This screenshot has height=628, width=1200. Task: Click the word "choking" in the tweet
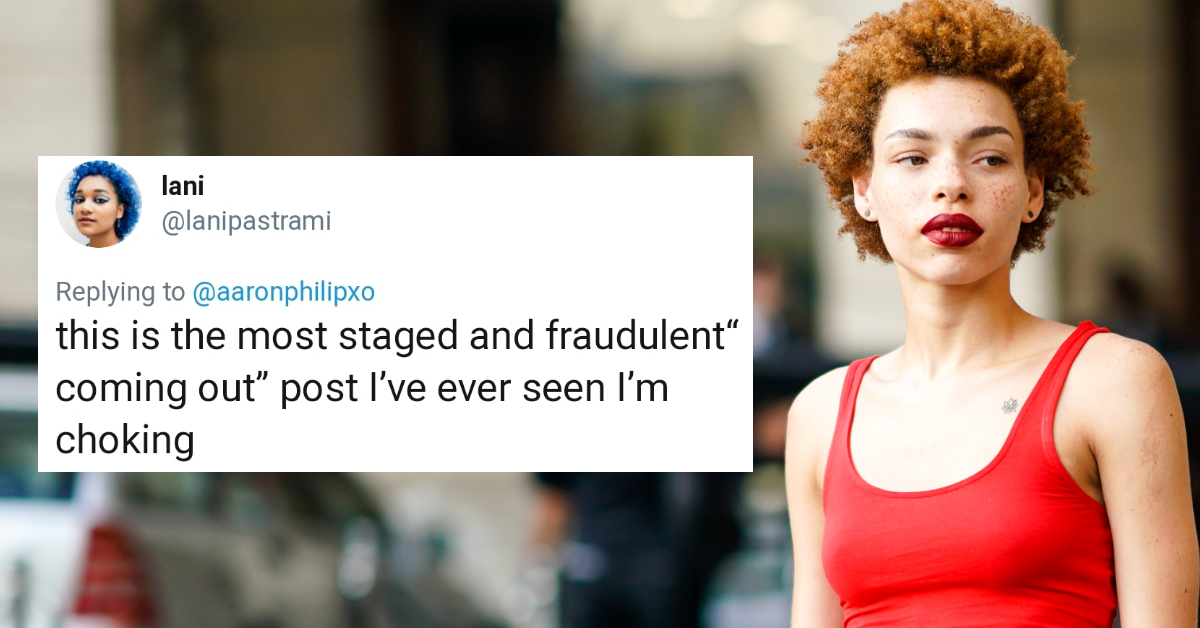click(x=125, y=441)
